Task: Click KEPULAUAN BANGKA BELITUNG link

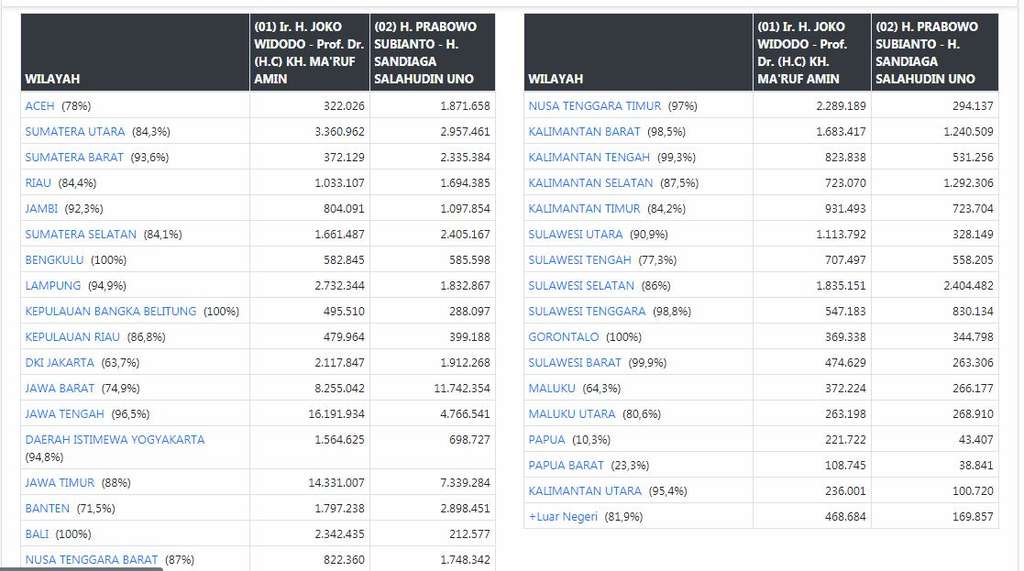Action: coord(111,311)
